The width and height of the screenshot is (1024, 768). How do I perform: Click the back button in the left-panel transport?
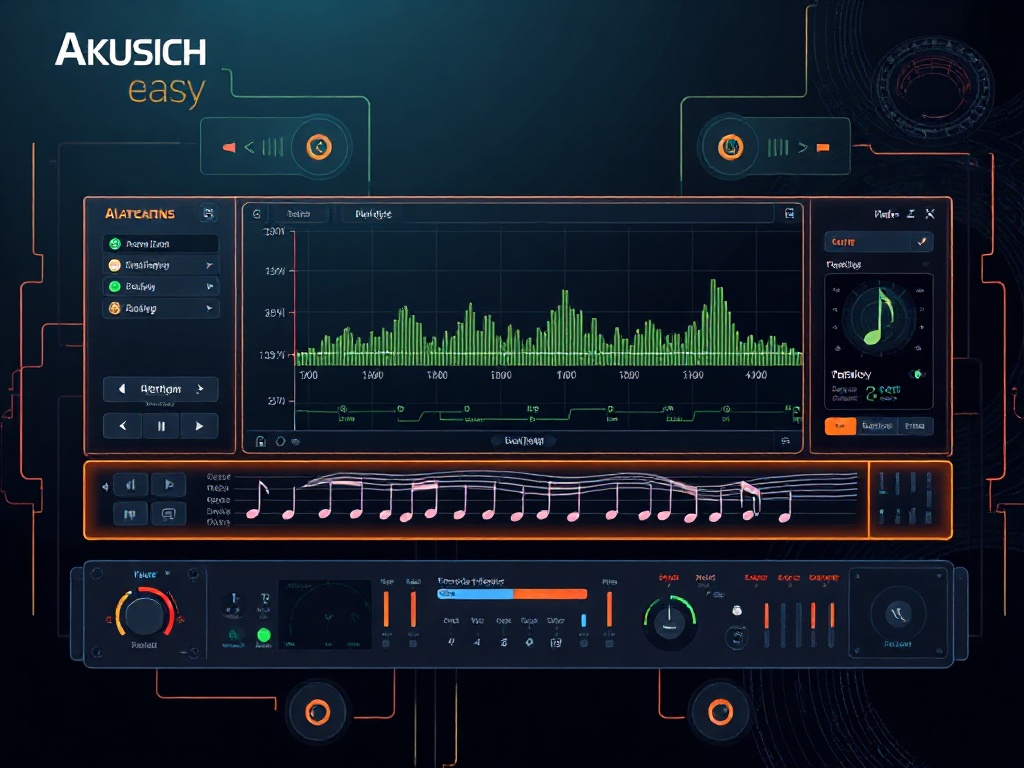123,426
